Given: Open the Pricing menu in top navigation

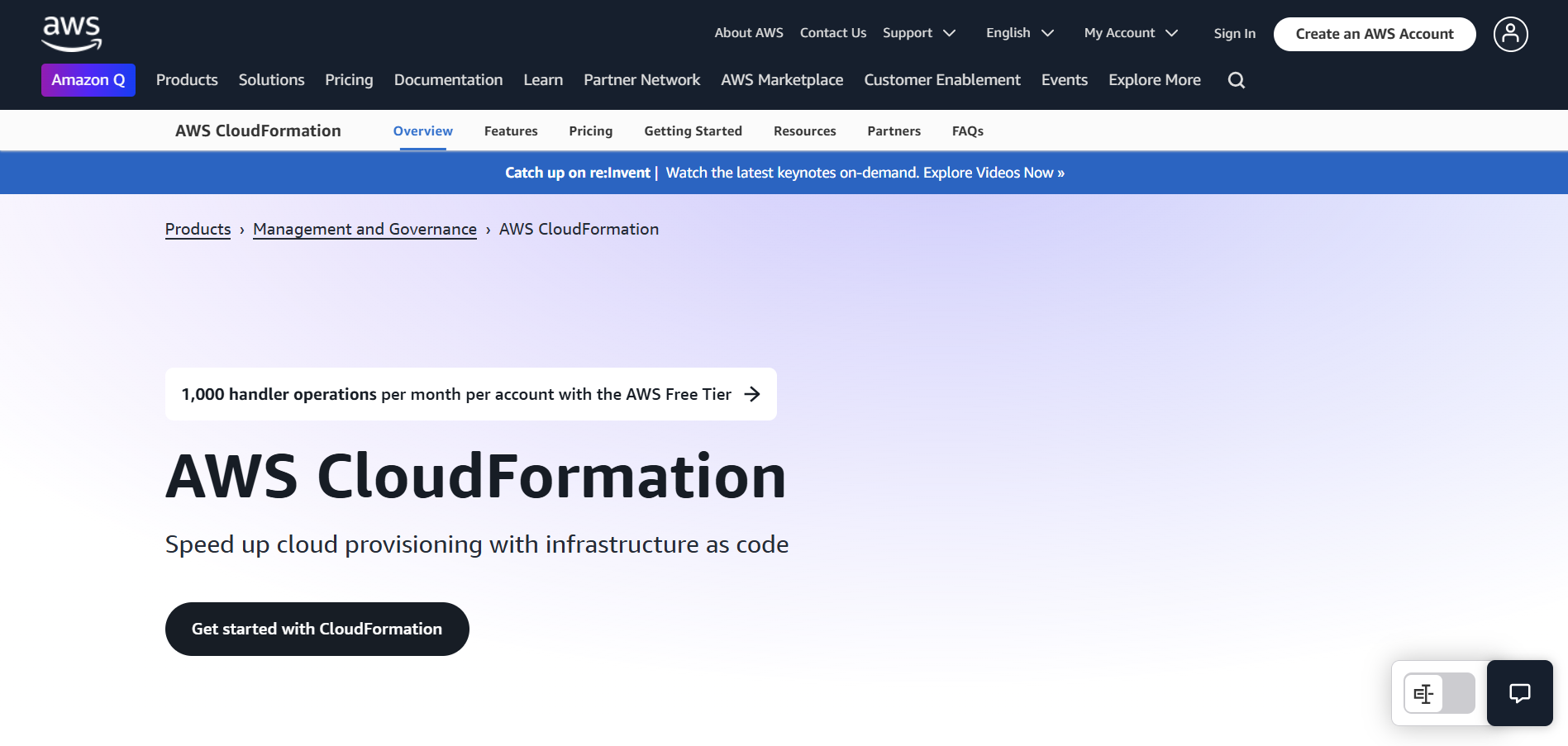Looking at the screenshot, I should click(349, 80).
